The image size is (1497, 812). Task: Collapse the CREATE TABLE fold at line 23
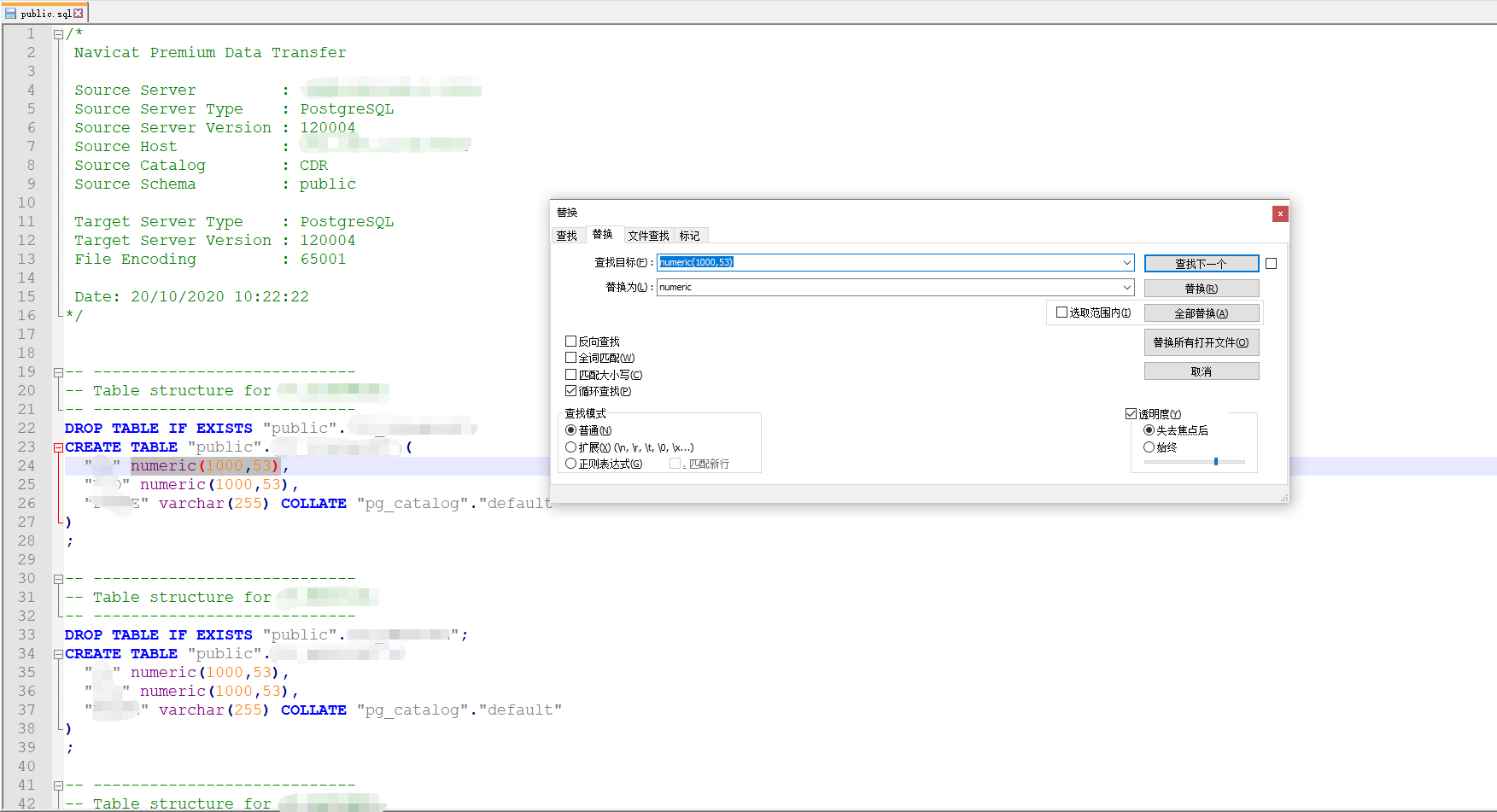pos(58,447)
